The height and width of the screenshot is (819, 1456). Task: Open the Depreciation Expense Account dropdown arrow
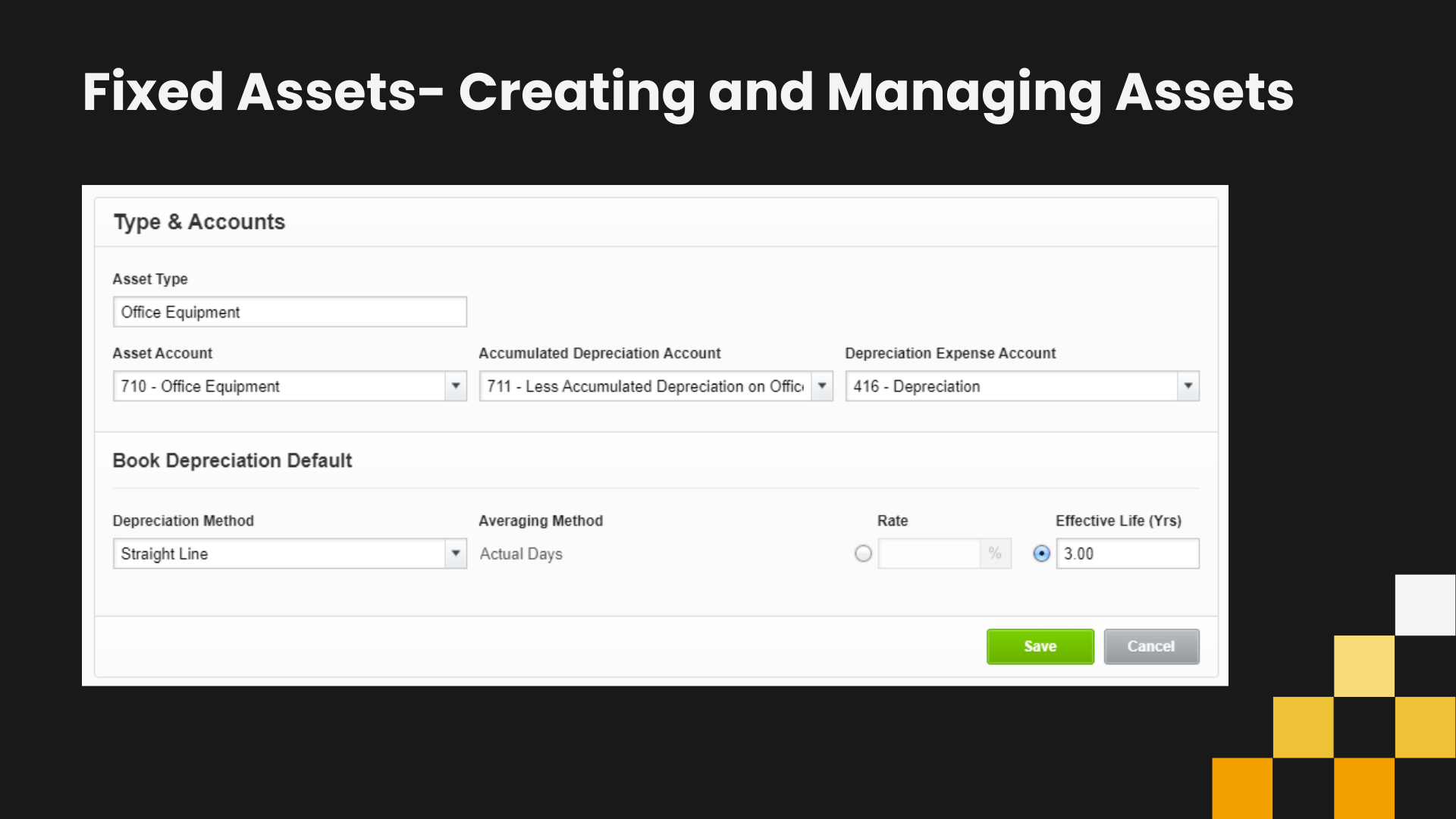tap(1188, 386)
